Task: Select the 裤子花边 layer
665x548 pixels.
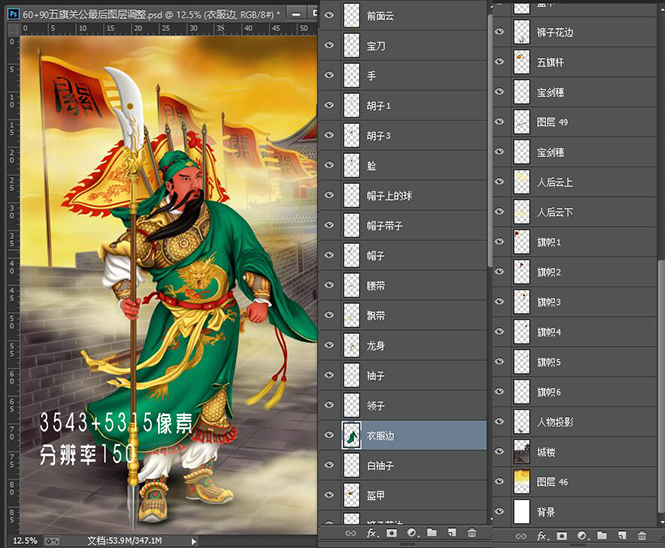Action: click(575, 32)
